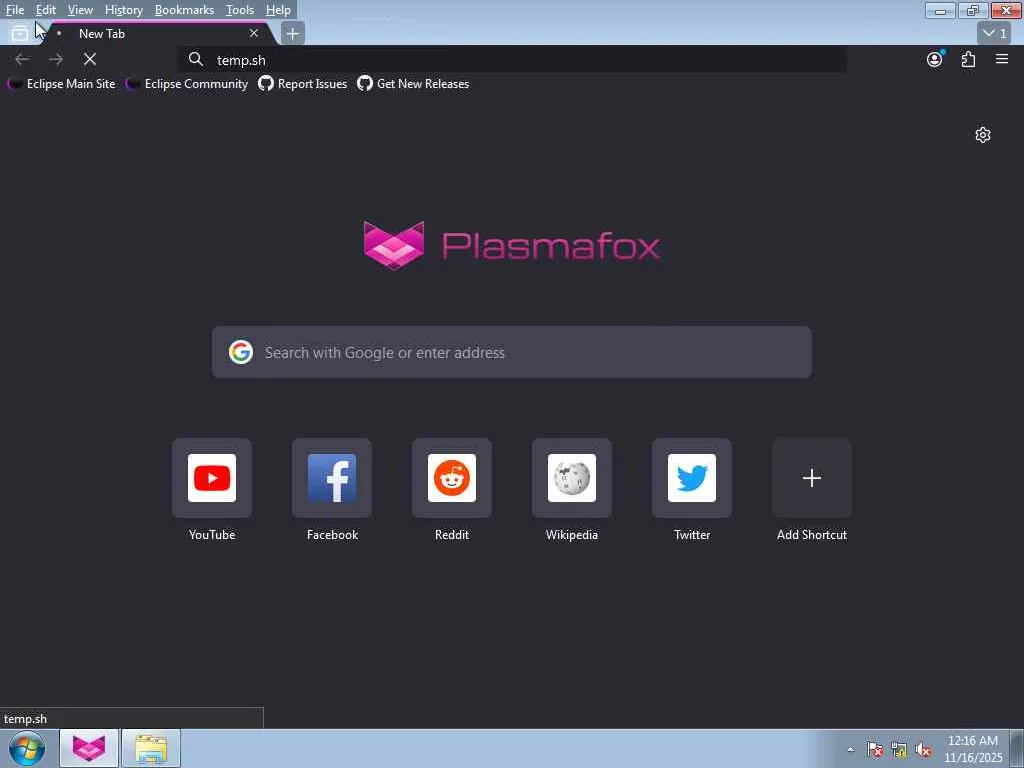Screen dimensions: 1024x768
Task: Click the muted volume tray icon
Action: (x=923, y=750)
